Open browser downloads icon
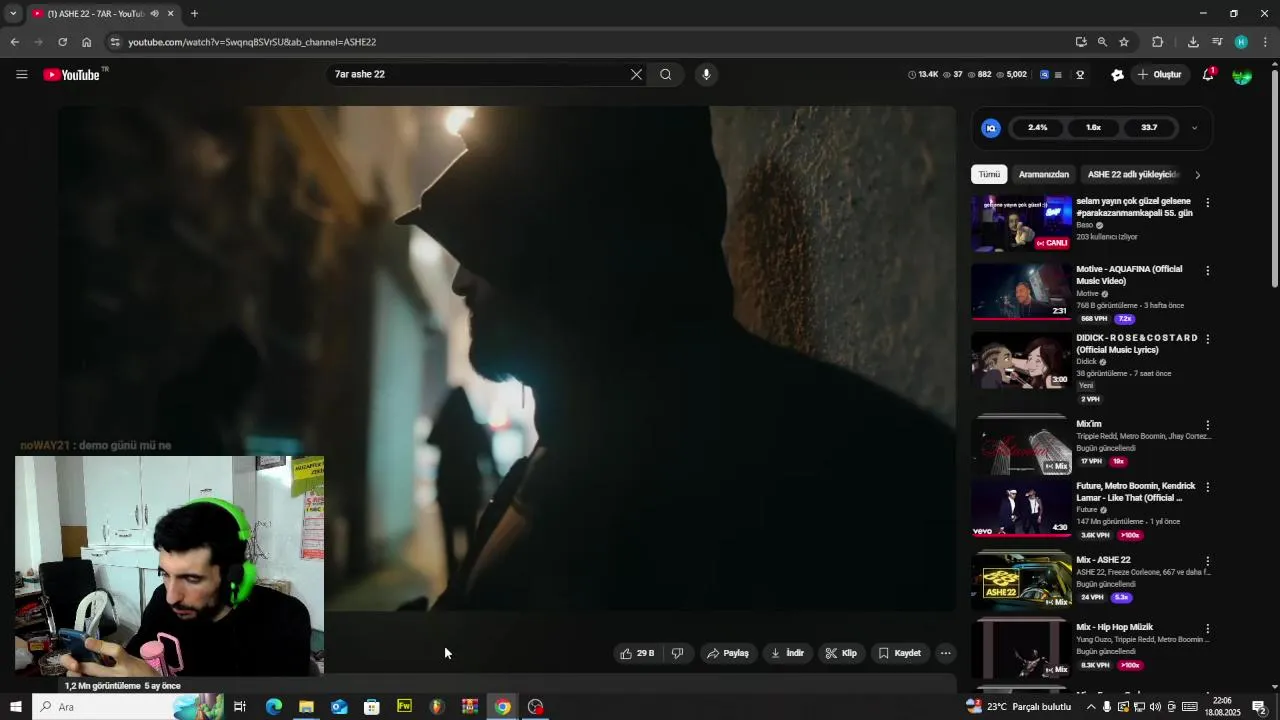The image size is (1280, 720). [x=1193, y=42]
